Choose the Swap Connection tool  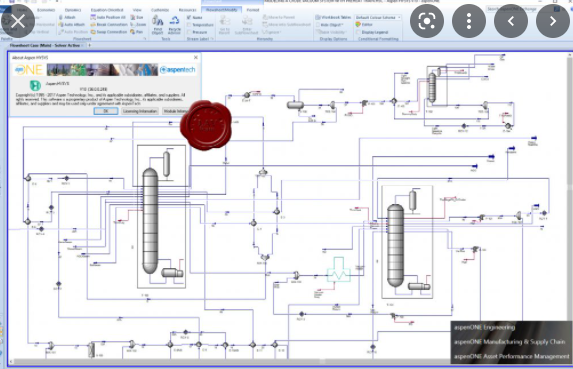click(x=109, y=32)
